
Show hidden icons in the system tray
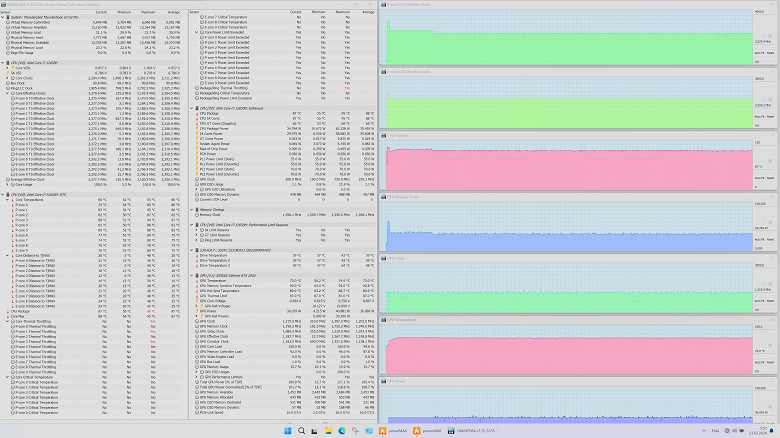click(x=703, y=431)
